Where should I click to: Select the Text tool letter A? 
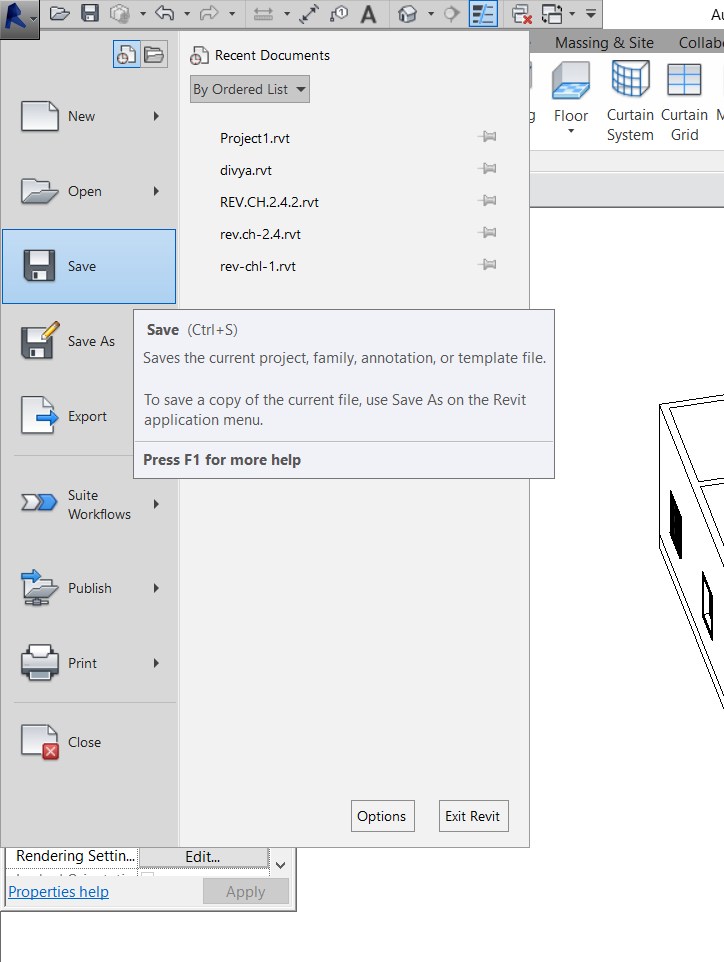point(368,14)
